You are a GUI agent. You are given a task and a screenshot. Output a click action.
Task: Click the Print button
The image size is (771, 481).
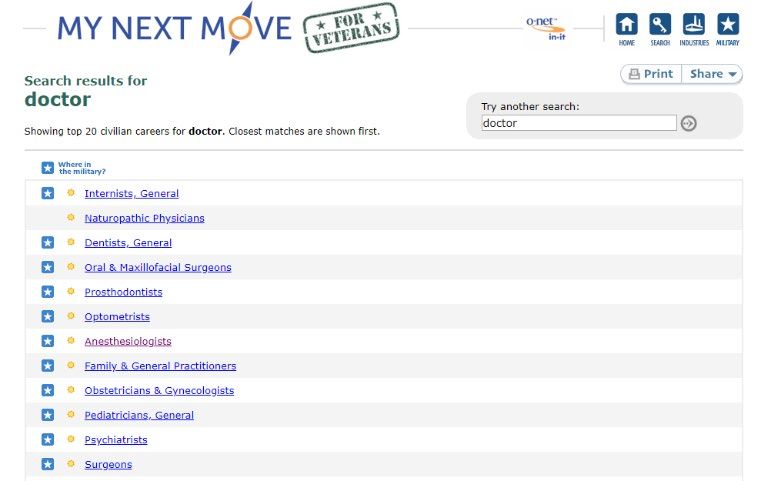pos(651,74)
